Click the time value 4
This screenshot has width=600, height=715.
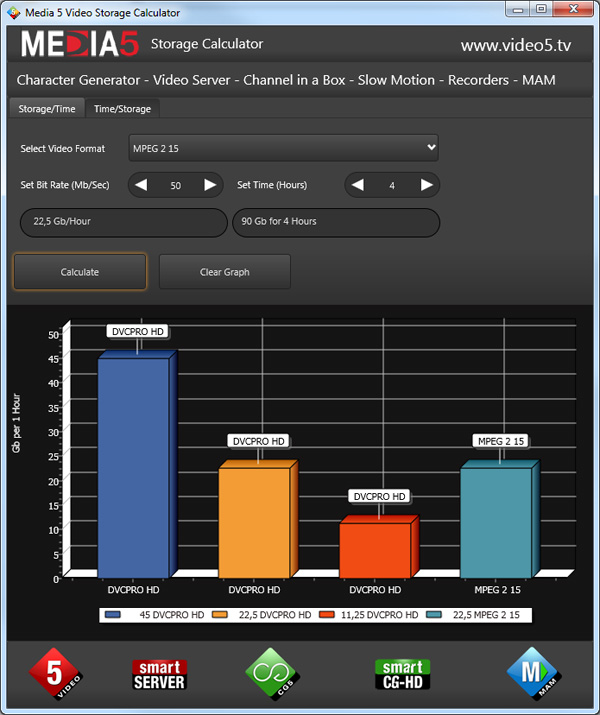pos(392,186)
